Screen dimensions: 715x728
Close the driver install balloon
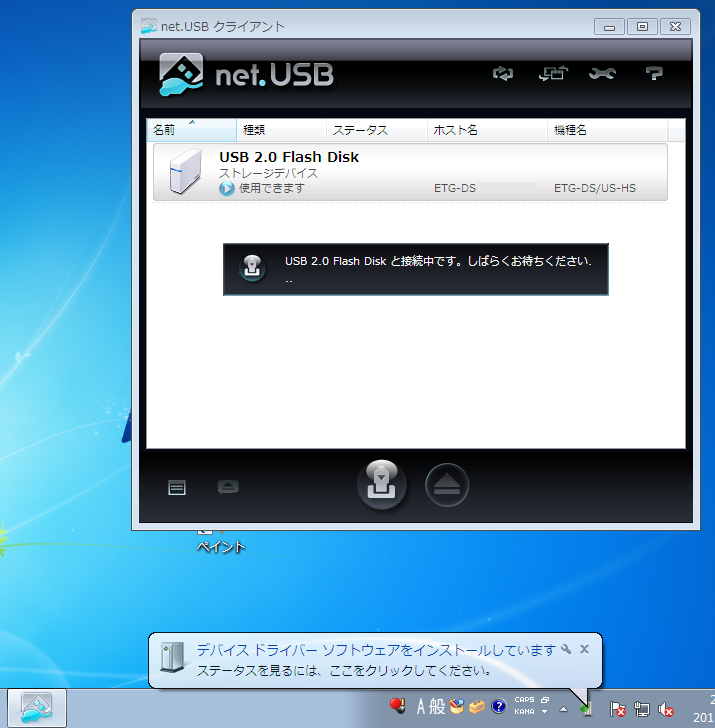click(585, 649)
